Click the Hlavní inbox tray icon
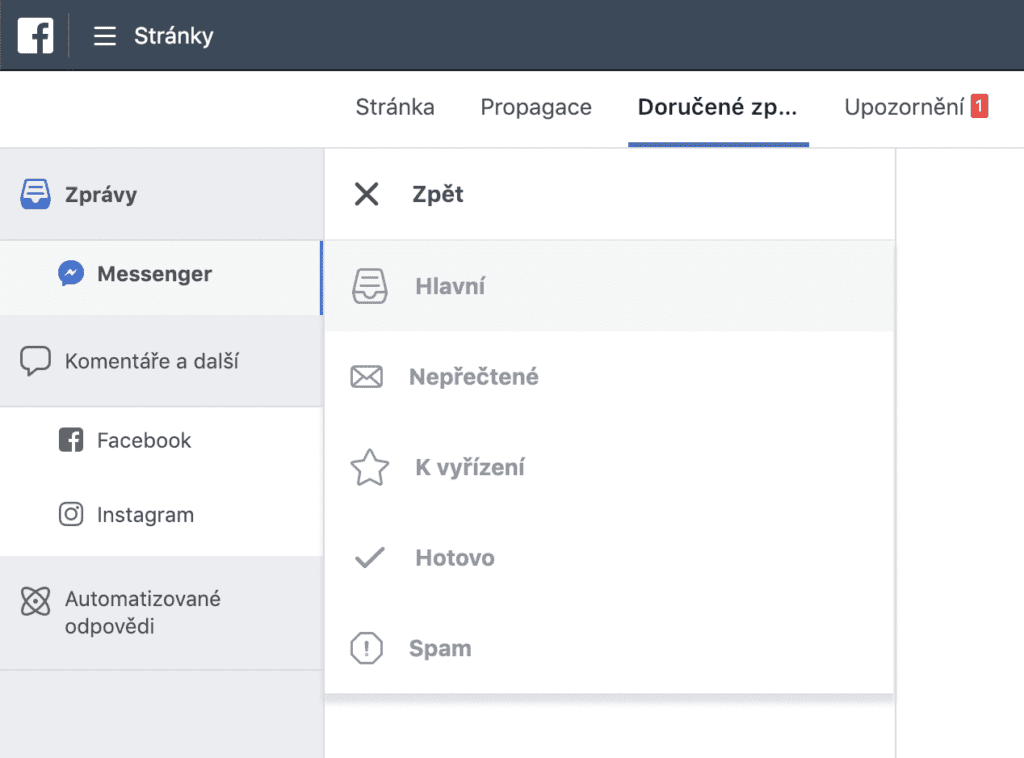The height and width of the screenshot is (758, 1024). (369, 287)
